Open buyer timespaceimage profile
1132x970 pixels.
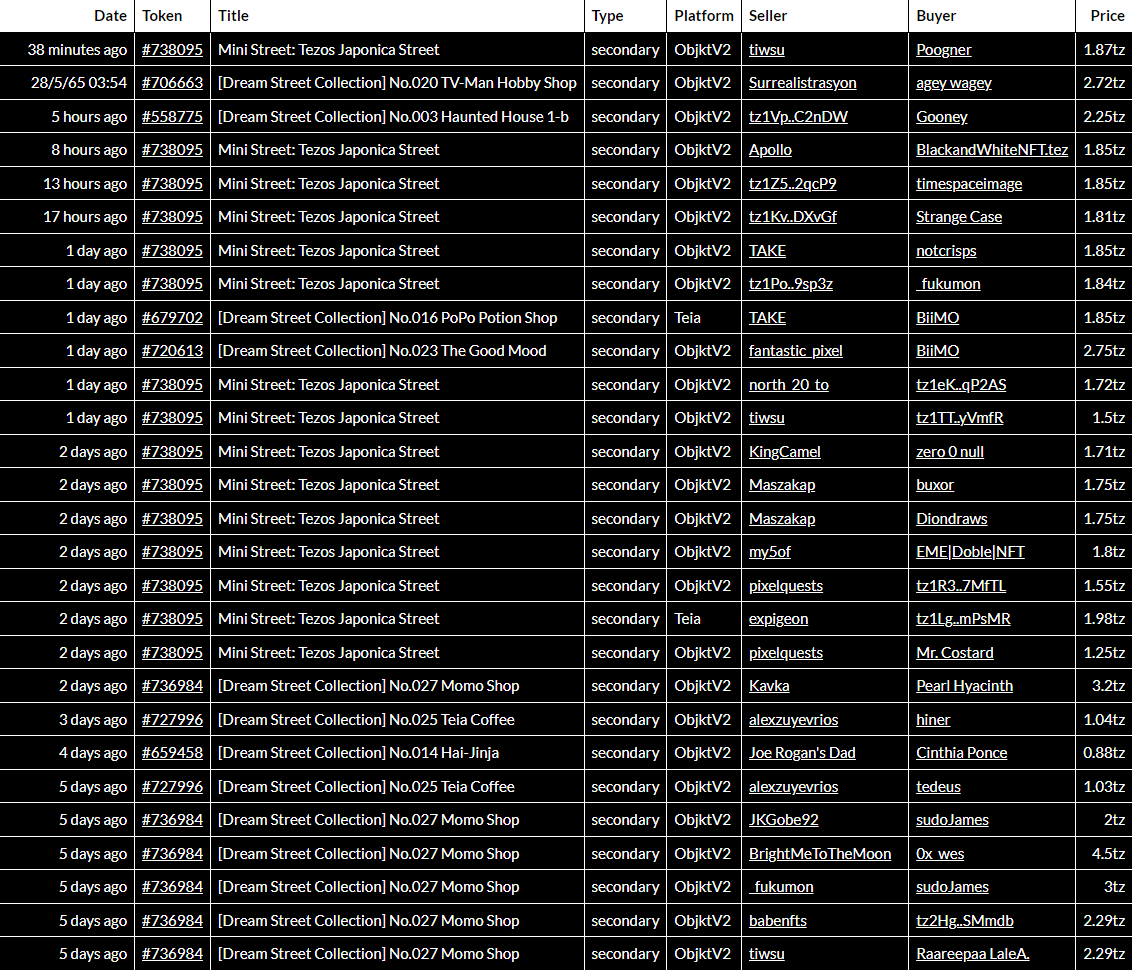969,183
